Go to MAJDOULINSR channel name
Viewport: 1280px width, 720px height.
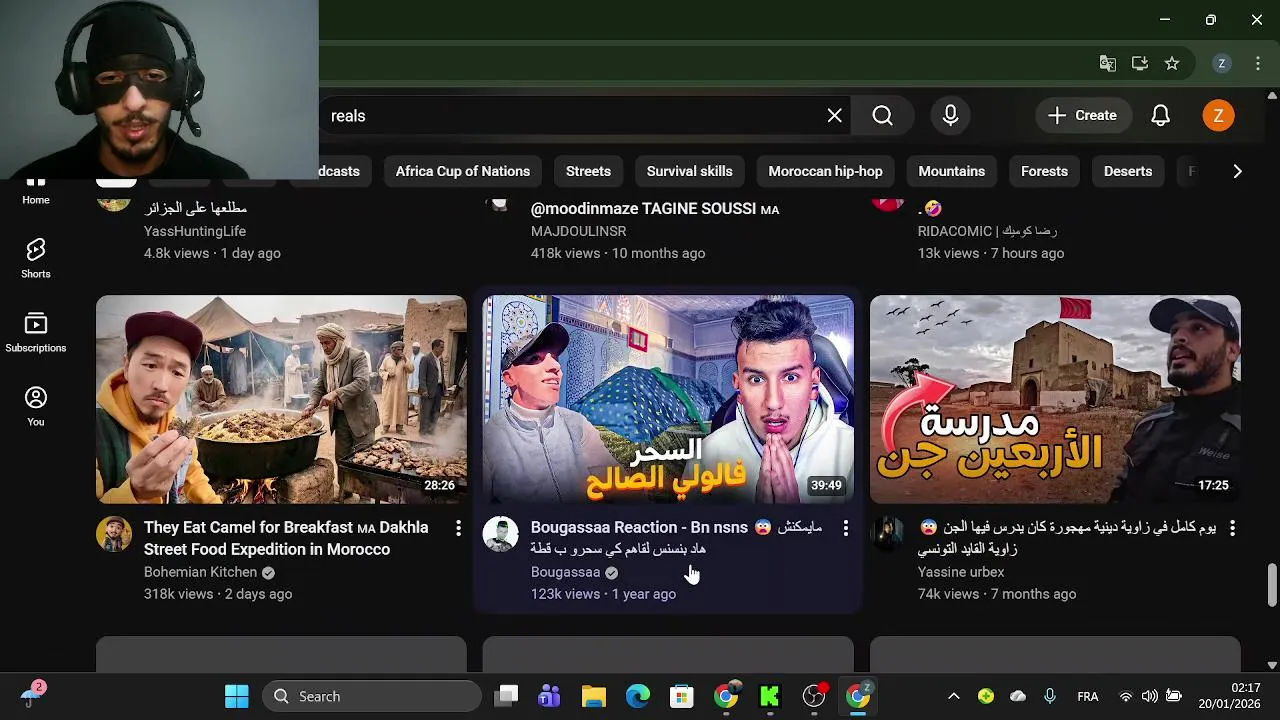[x=578, y=231]
